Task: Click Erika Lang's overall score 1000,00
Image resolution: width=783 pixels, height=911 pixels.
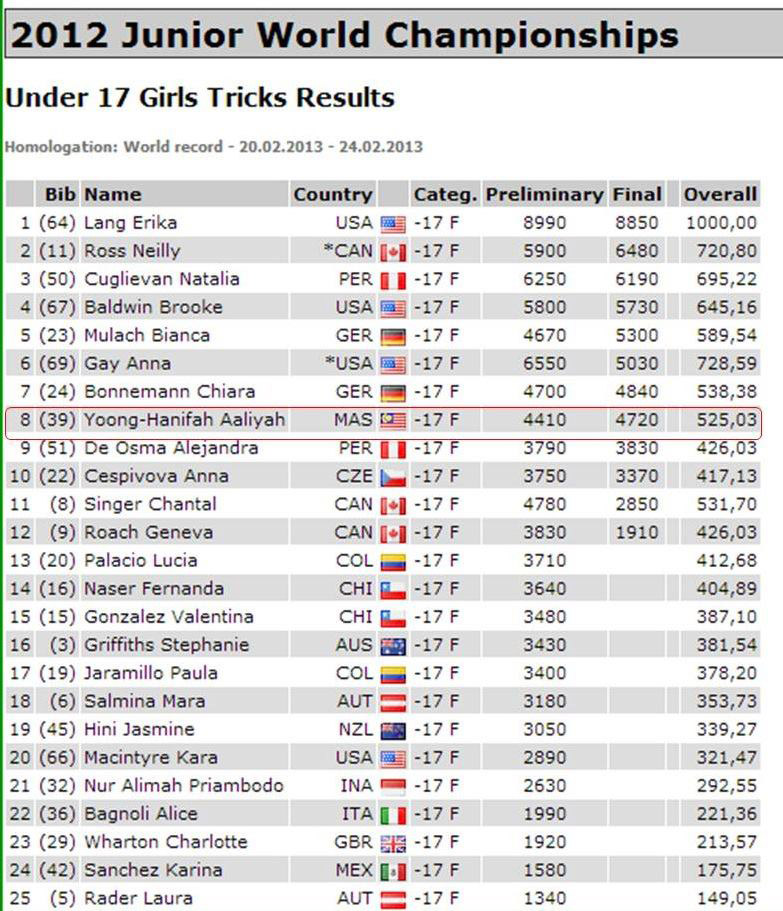Action: tap(721, 223)
